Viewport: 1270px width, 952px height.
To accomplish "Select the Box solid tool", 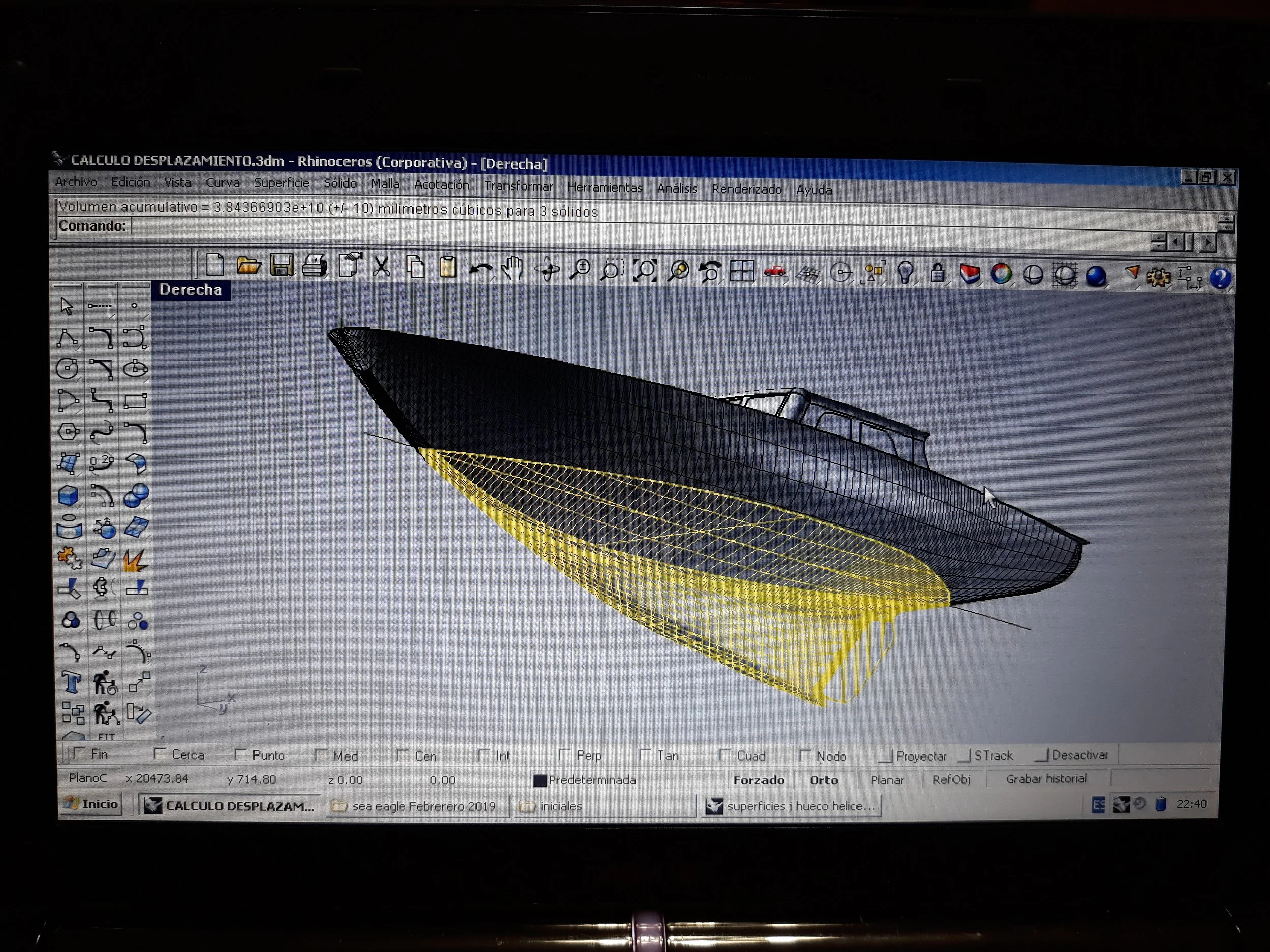I will point(68,496).
